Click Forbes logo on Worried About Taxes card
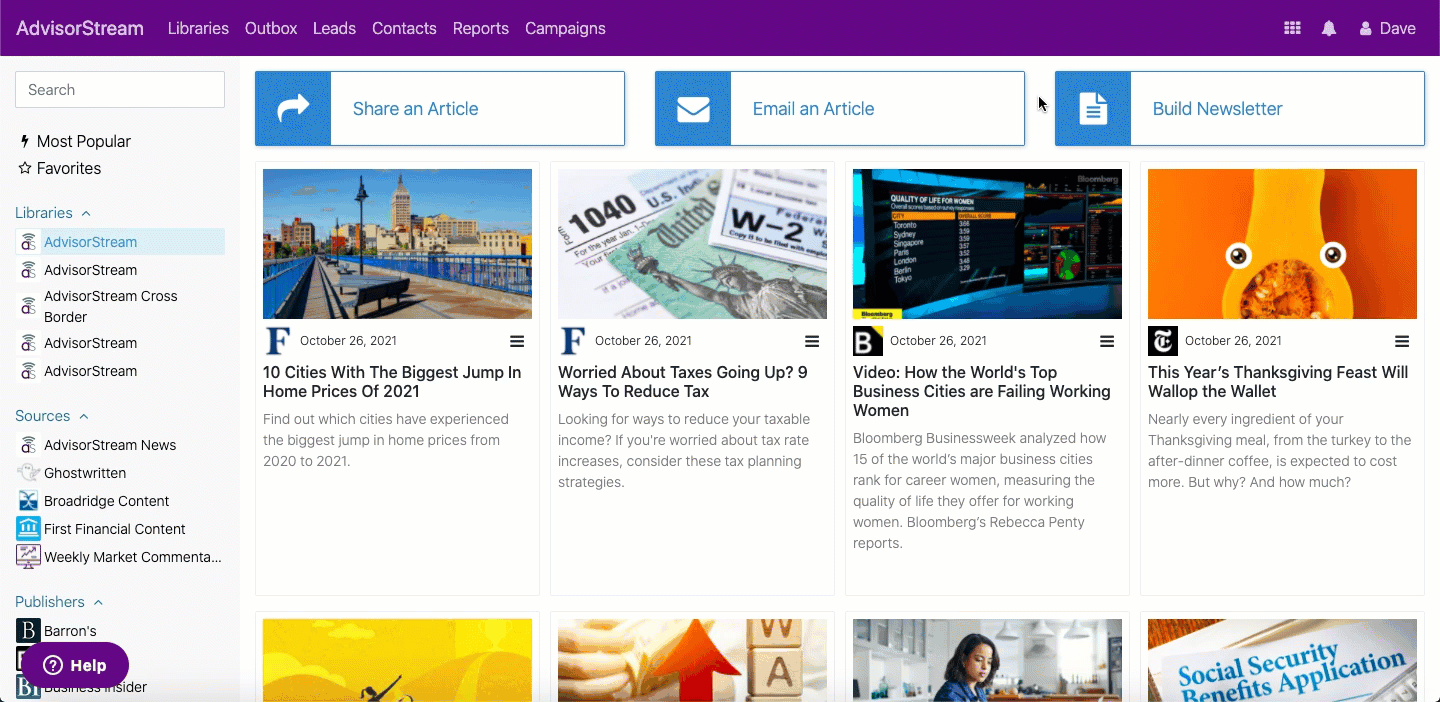Screen dimensions: 1440x702 click(x=573, y=341)
